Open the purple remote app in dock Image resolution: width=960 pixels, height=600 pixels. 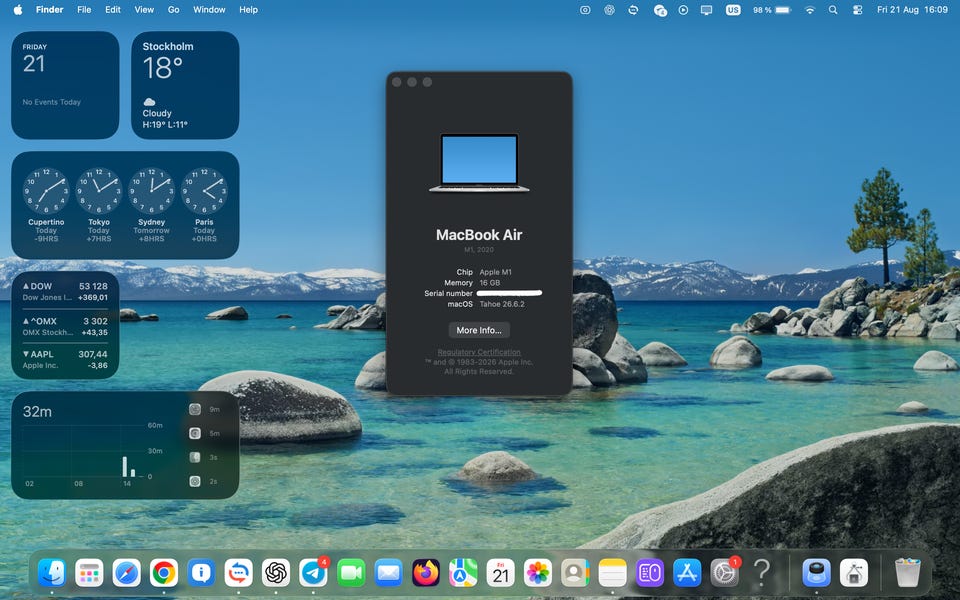[x=650, y=573]
